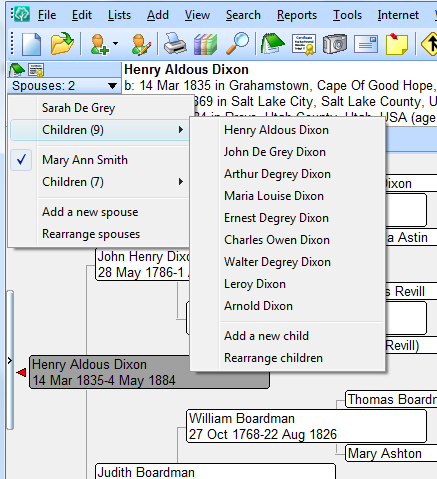
Task: Click the RootsMagic tree logo icon
Action: pyautogui.click(x=22, y=14)
